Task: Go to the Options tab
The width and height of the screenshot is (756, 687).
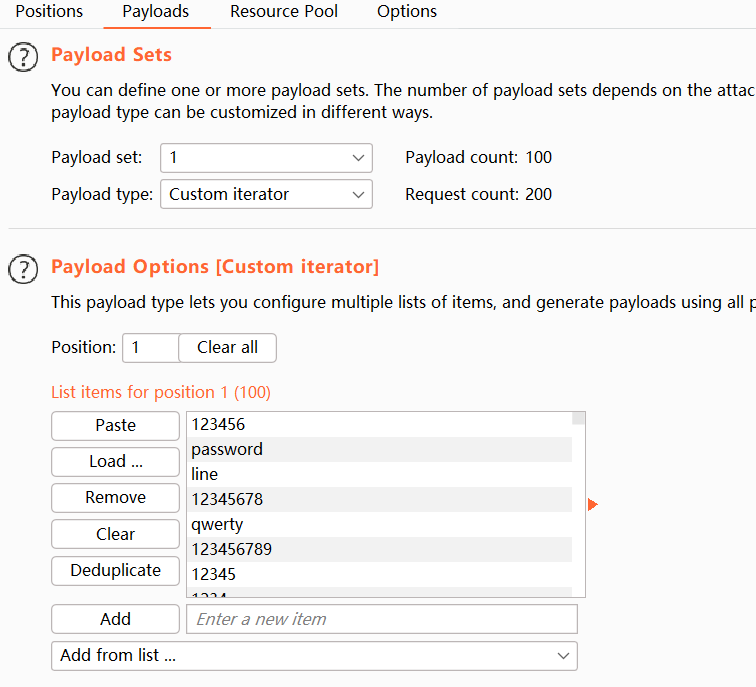Action: coord(407,12)
